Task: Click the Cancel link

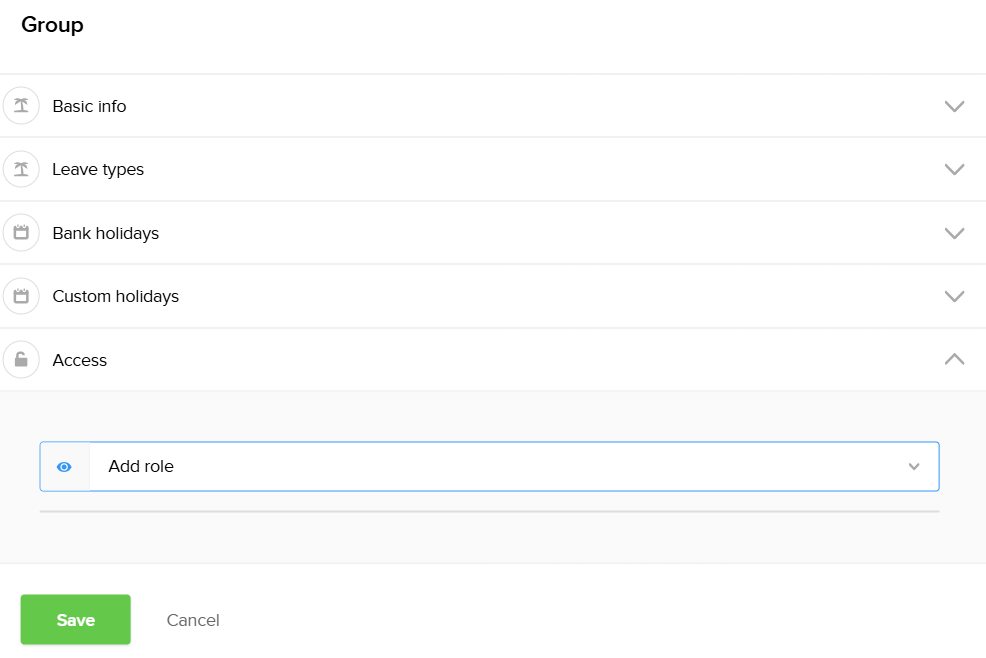Action: (193, 620)
